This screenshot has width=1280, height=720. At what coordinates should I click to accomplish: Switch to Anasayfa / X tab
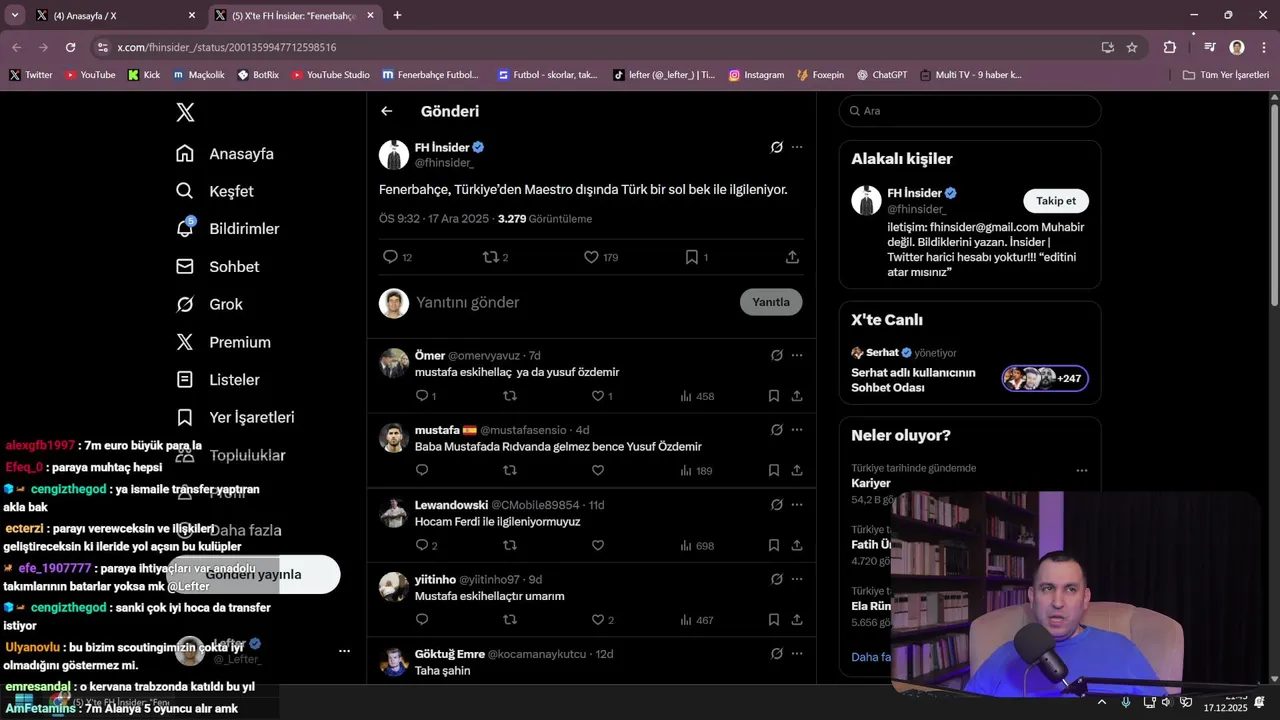[x=115, y=16]
